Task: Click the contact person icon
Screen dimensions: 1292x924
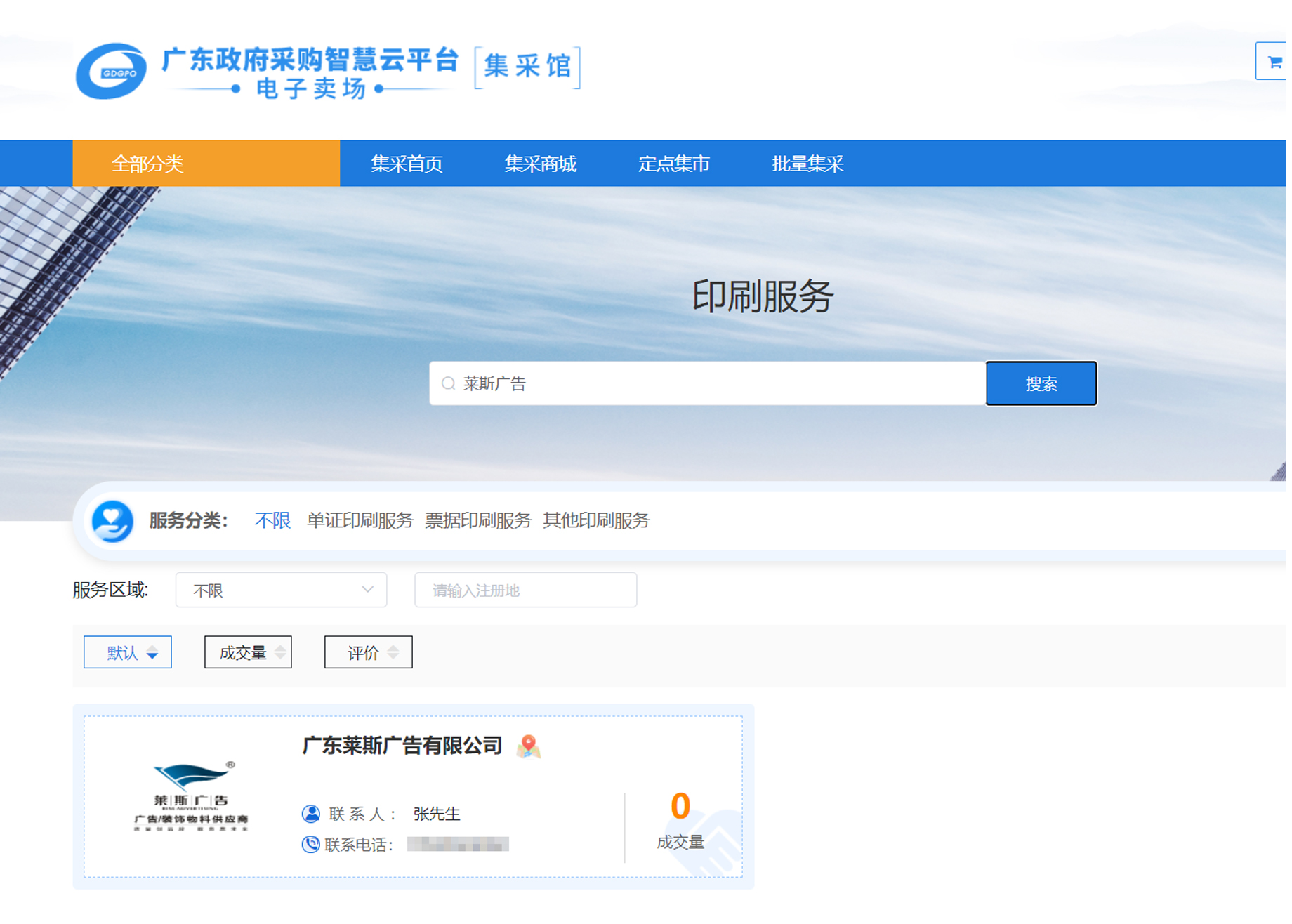Action: (310, 814)
